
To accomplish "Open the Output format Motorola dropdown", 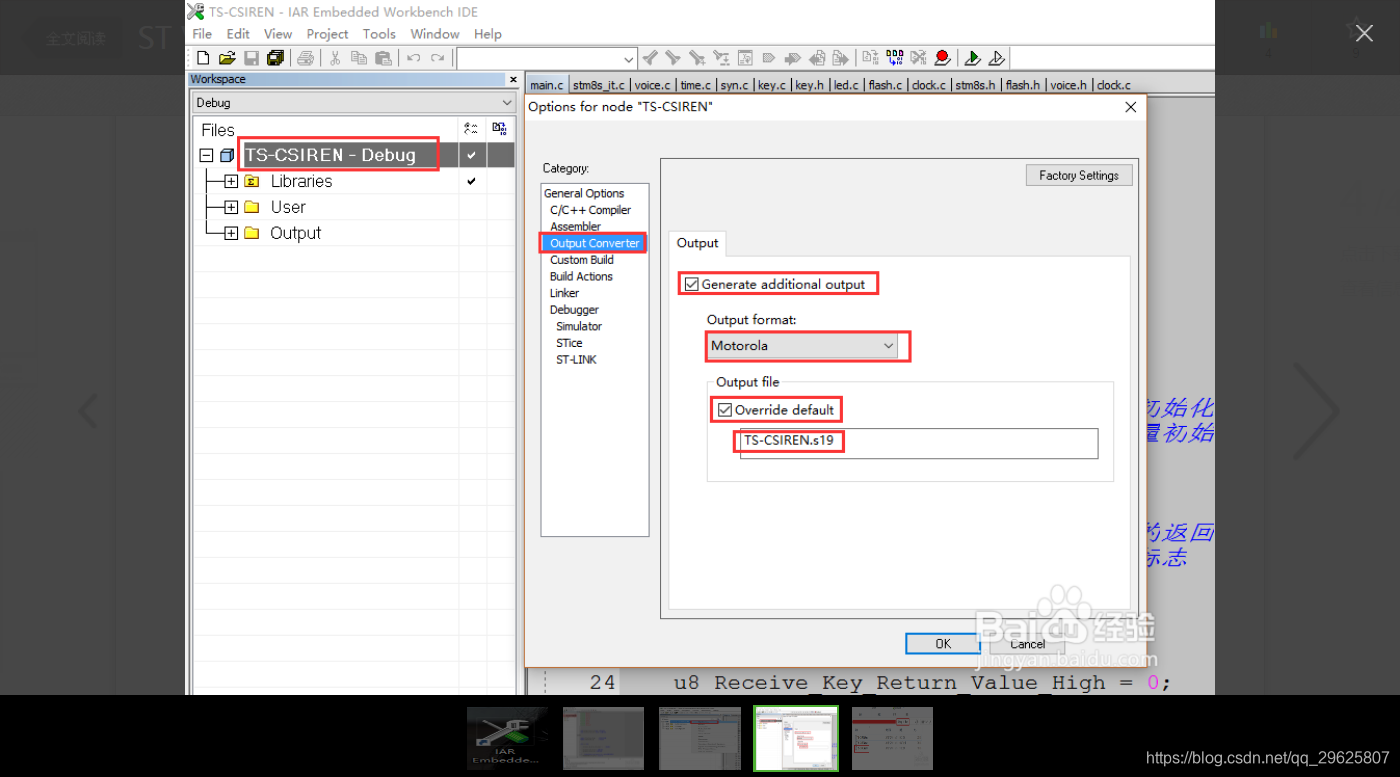I will [x=800, y=346].
